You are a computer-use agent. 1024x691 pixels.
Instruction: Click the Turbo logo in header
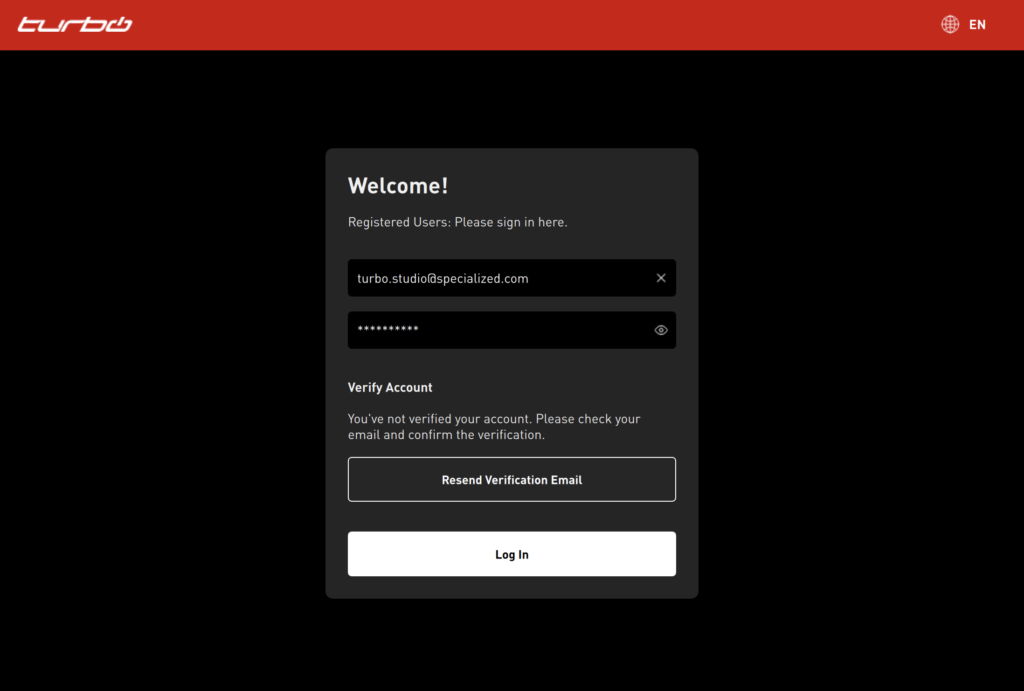(75, 24)
